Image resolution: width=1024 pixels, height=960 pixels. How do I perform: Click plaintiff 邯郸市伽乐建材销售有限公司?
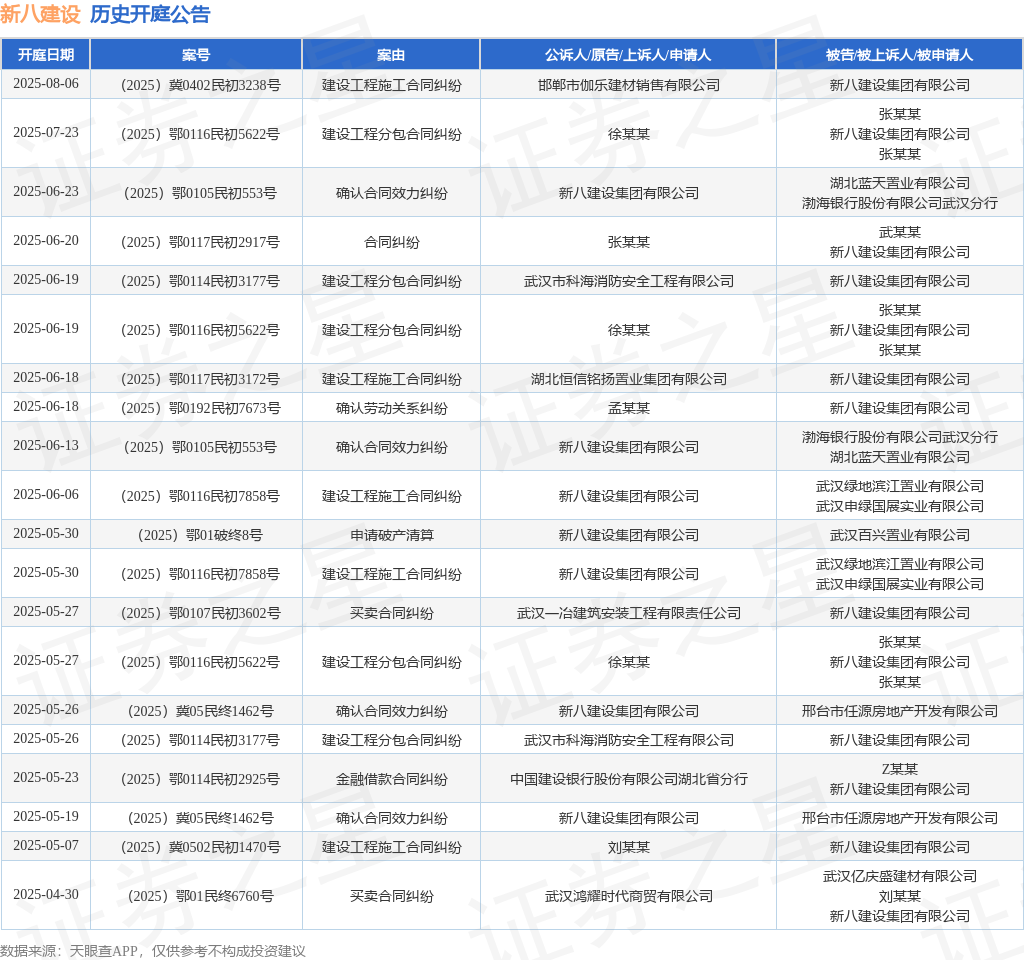click(629, 85)
